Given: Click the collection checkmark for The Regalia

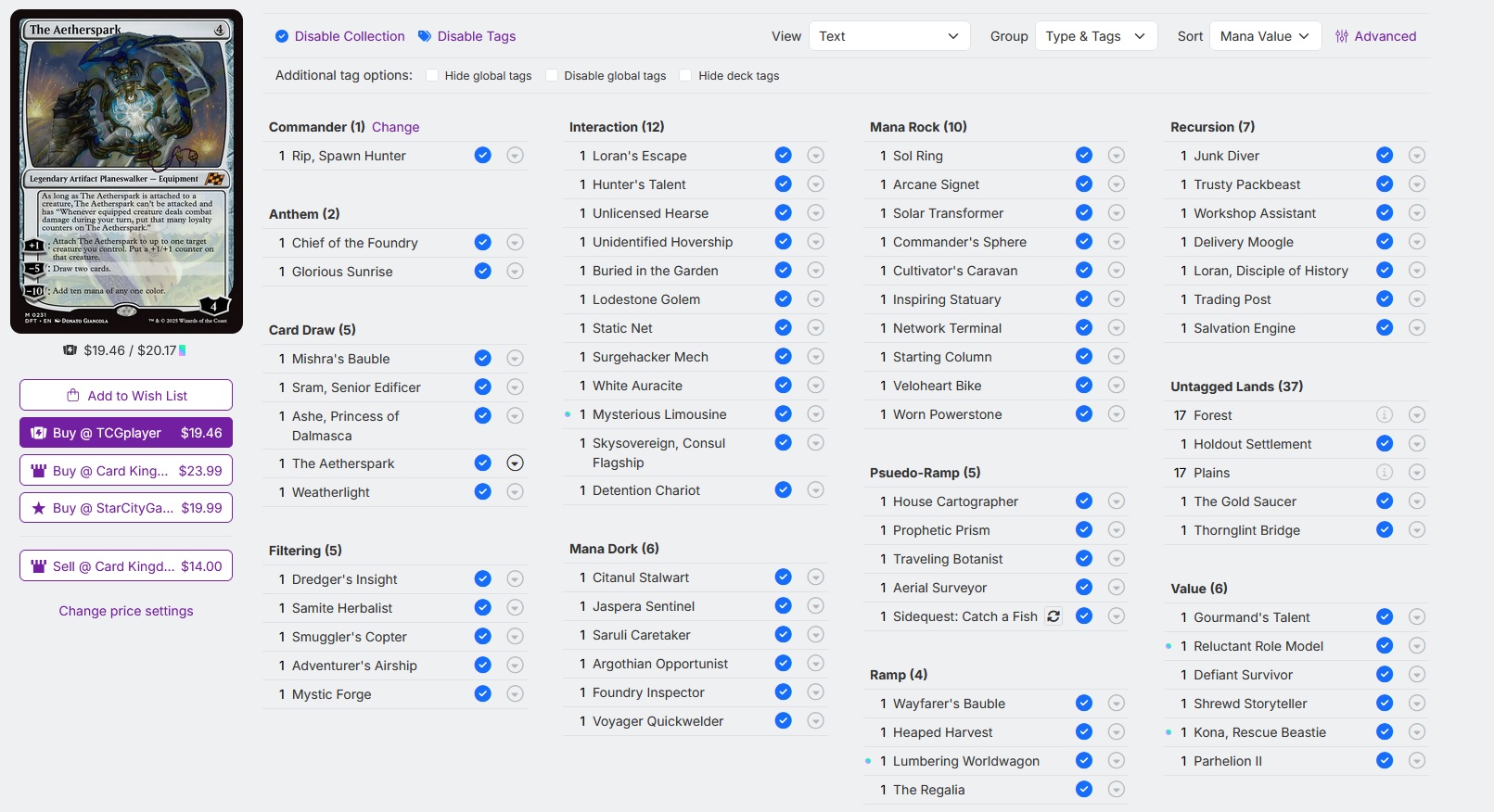Looking at the screenshot, I should coord(1084,790).
